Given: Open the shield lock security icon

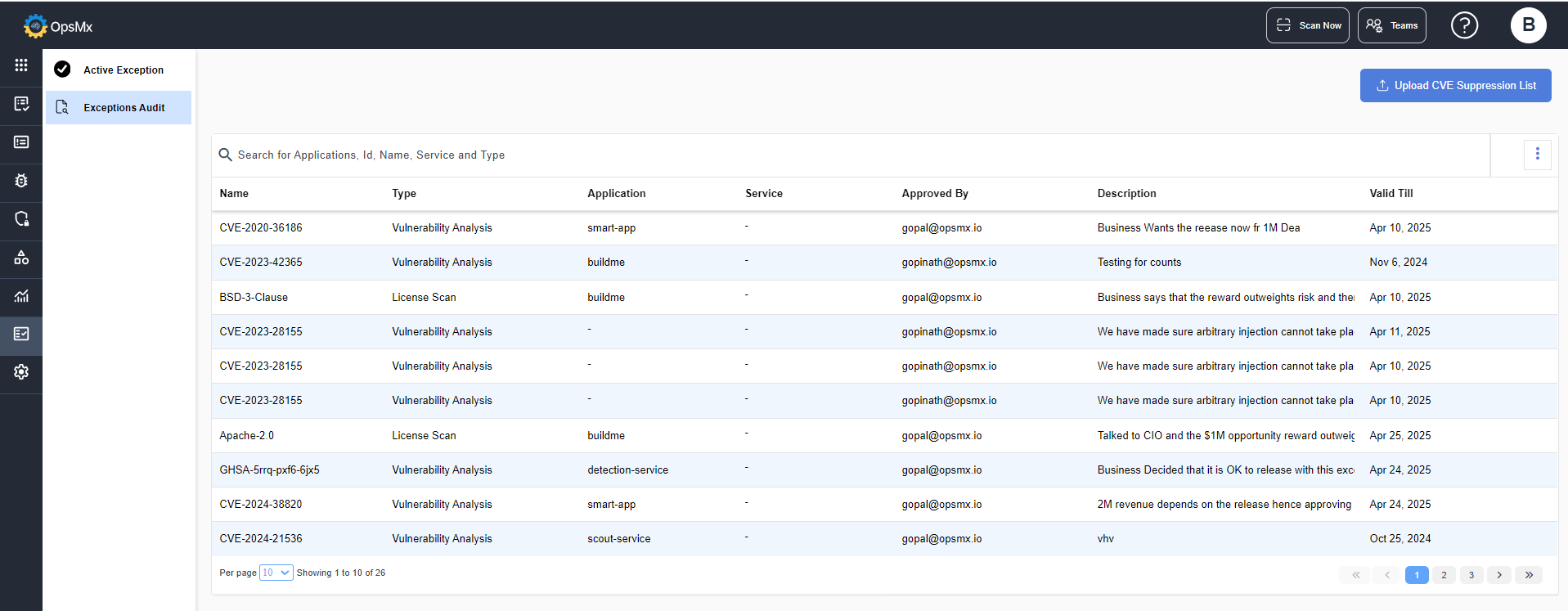Looking at the screenshot, I should tap(21, 219).
